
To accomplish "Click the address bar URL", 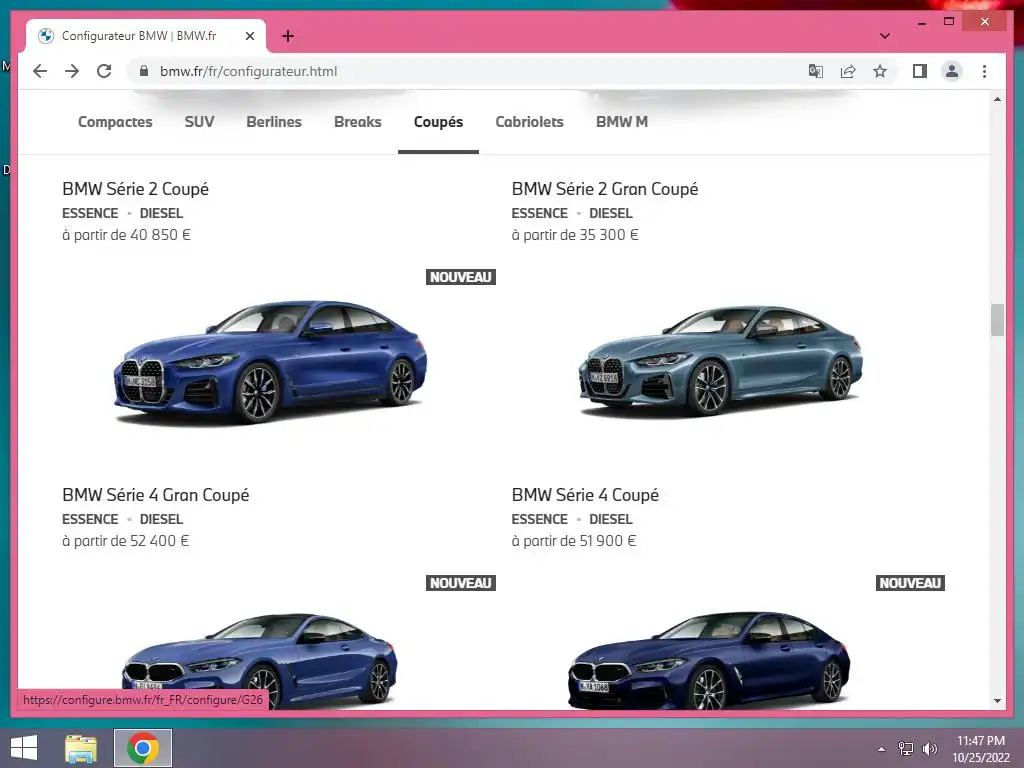I will (248, 71).
